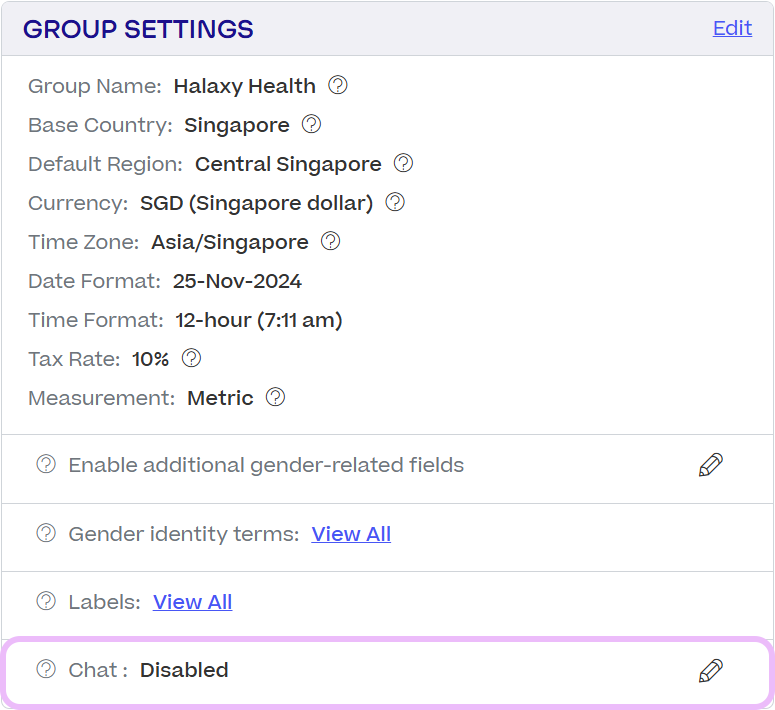
Task: Open help icon next to Base Country
Action: pos(311,124)
